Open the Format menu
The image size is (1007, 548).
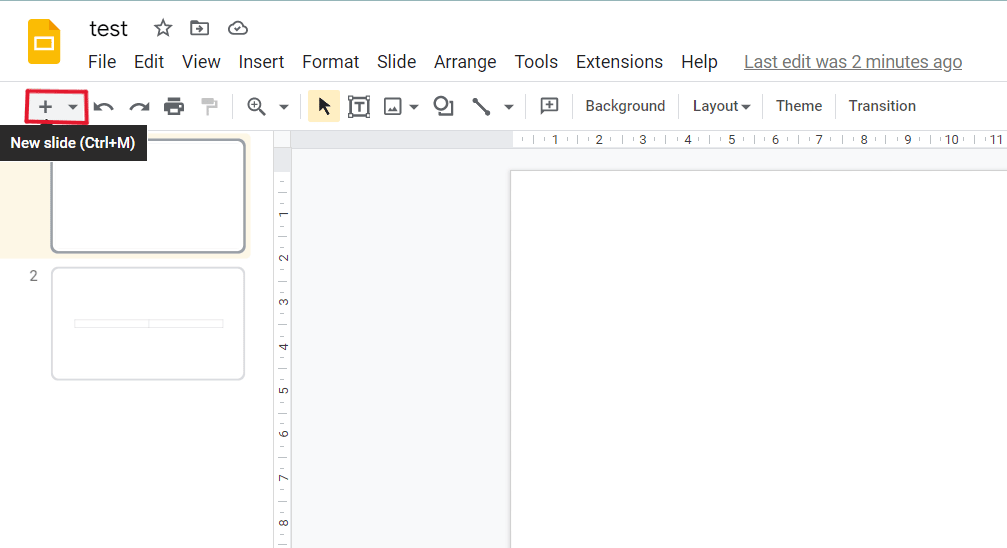pyautogui.click(x=330, y=62)
